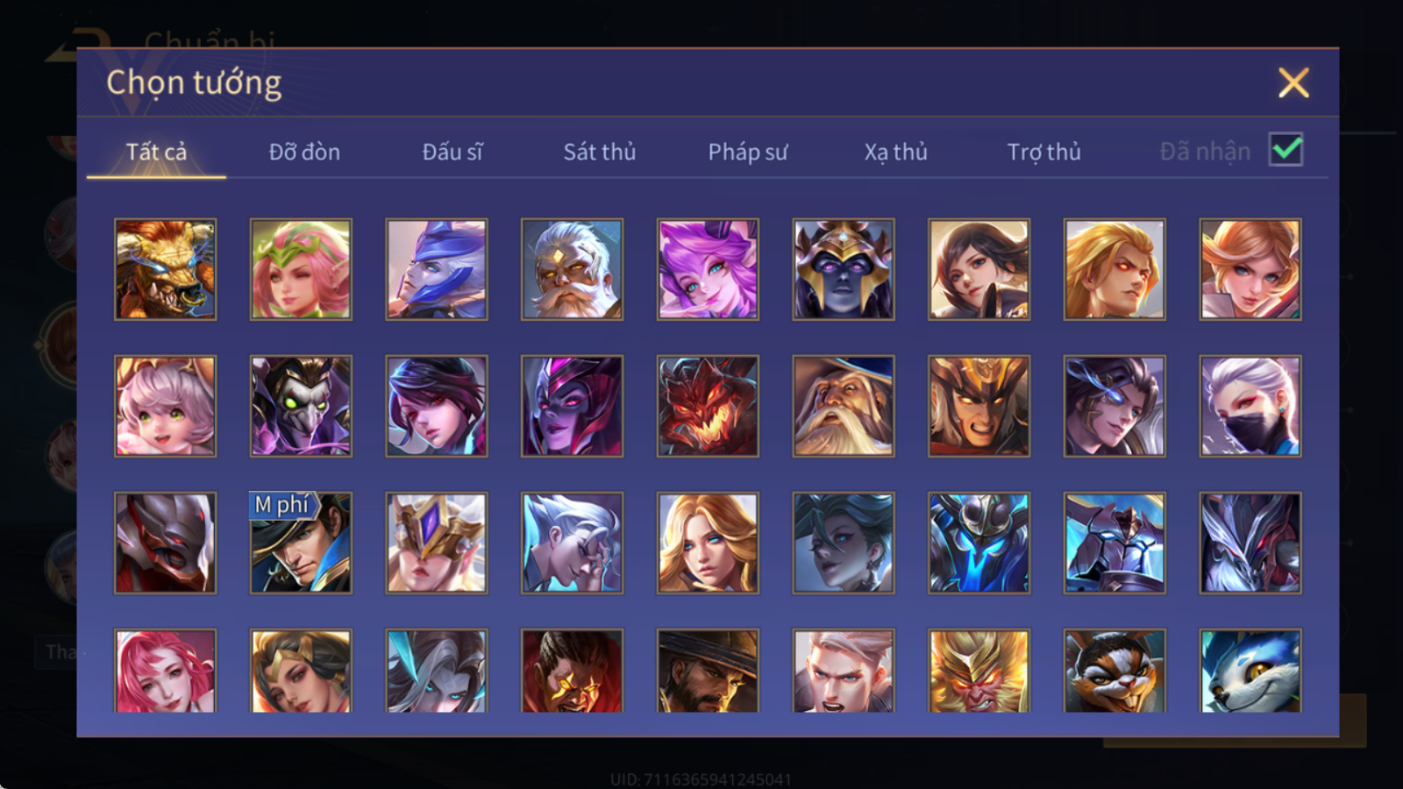Choose the blue cat hero in the bottom row
Viewport: 1403px width, 789px height.
point(1250,671)
